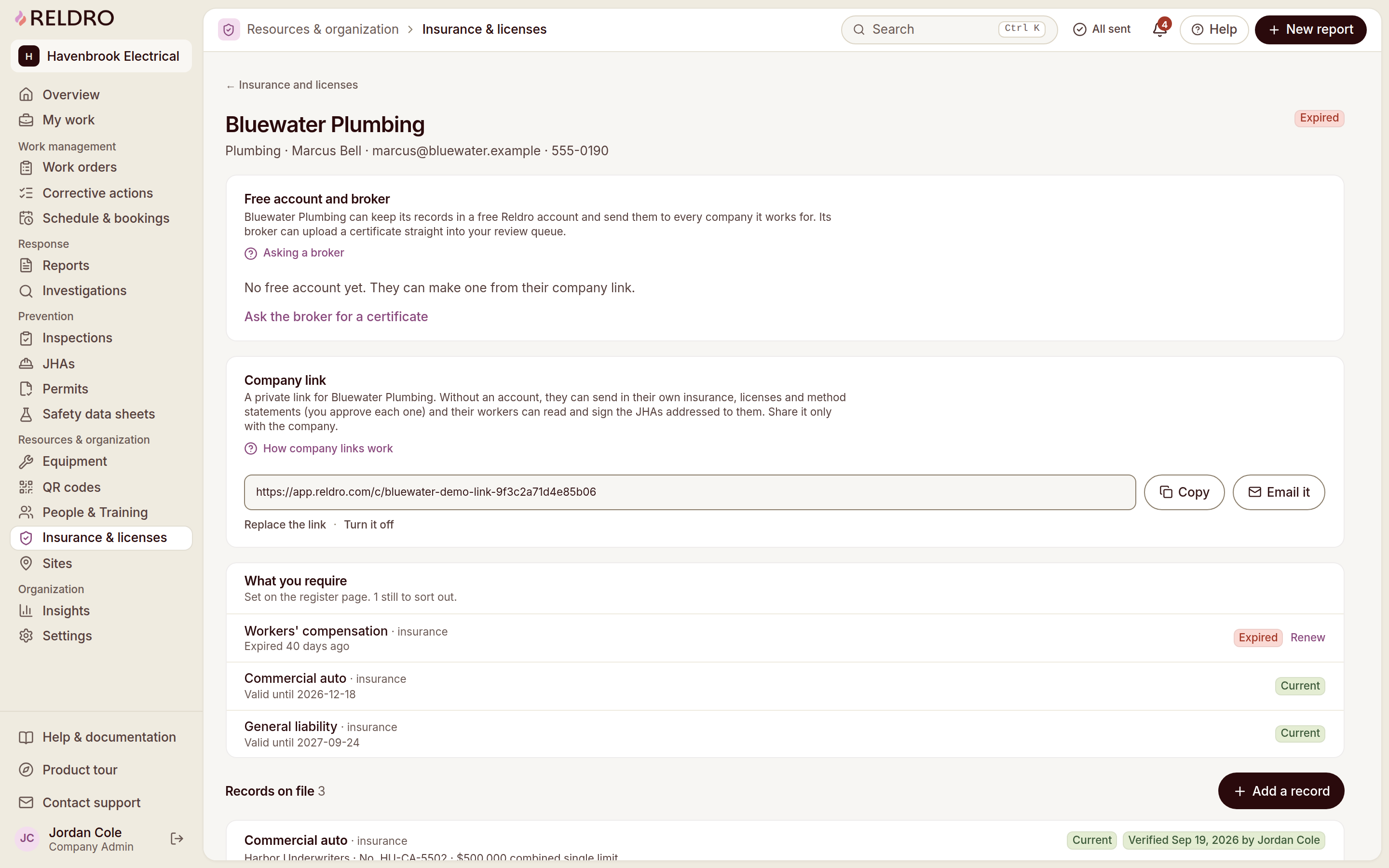The image size is (1389, 868).
Task: Open Sites
Action: [101, 563]
